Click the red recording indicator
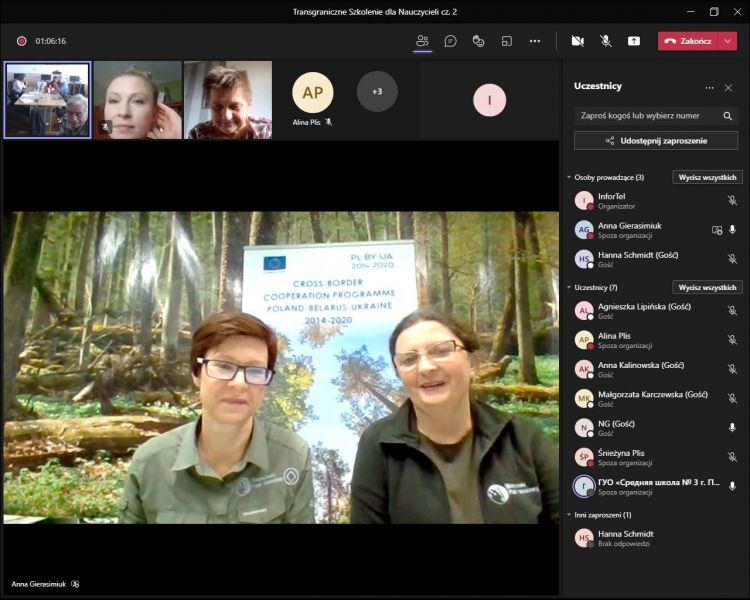The width and height of the screenshot is (750, 600). (x=21, y=41)
